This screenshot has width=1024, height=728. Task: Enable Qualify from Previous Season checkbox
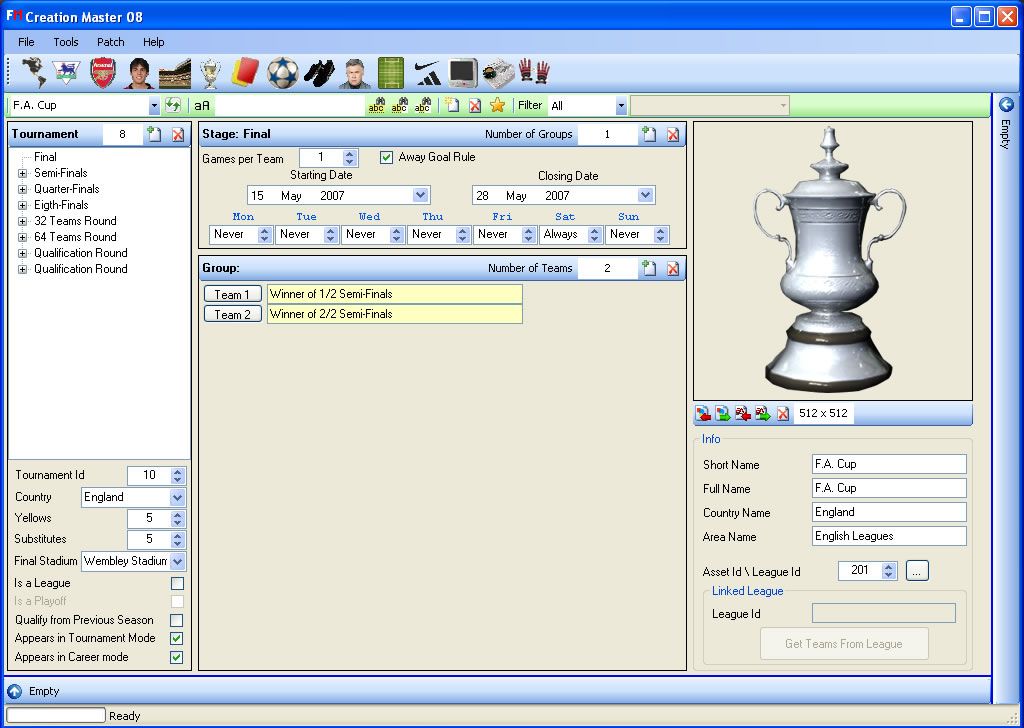tap(176, 620)
